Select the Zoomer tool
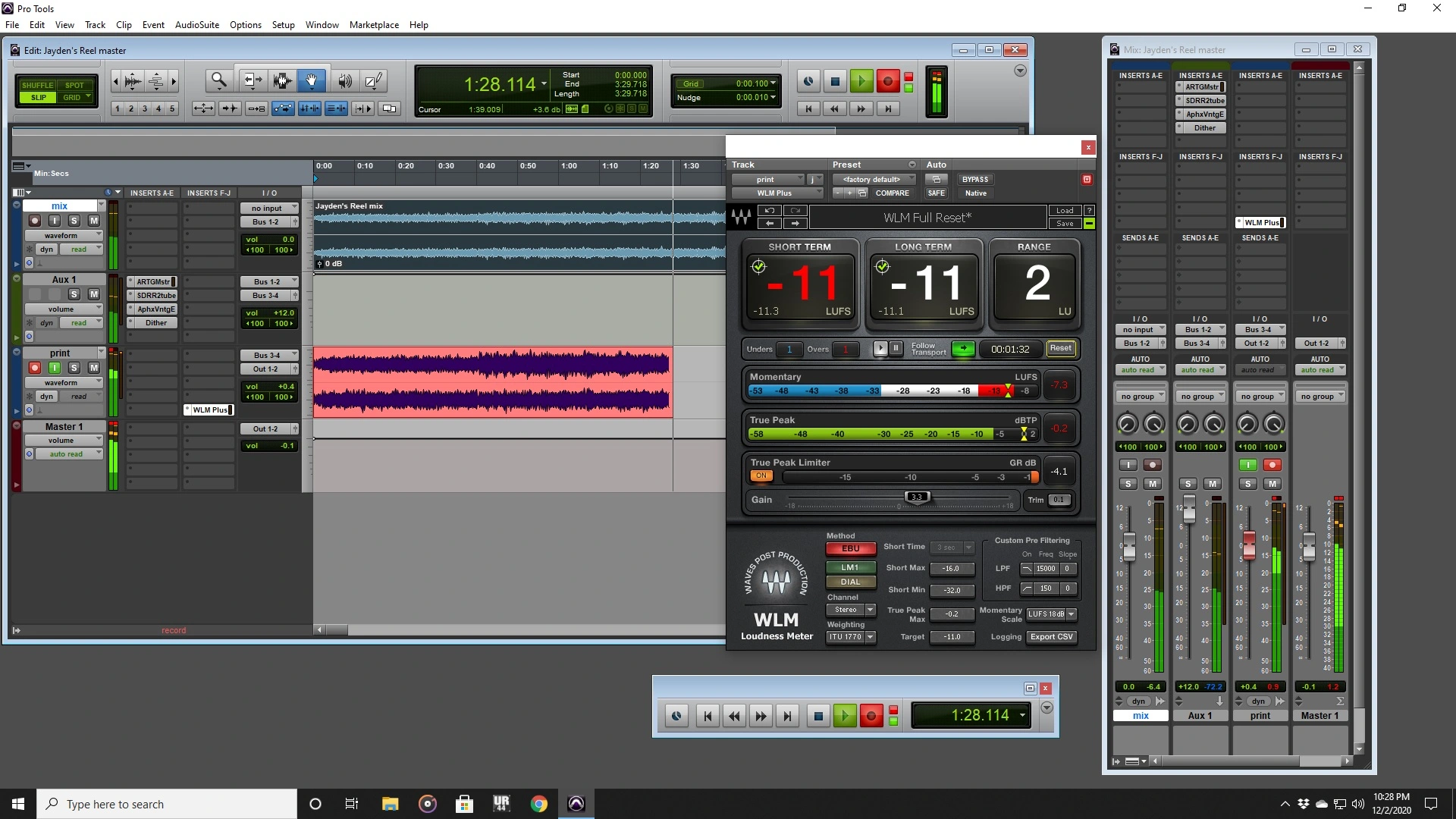 point(218,80)
